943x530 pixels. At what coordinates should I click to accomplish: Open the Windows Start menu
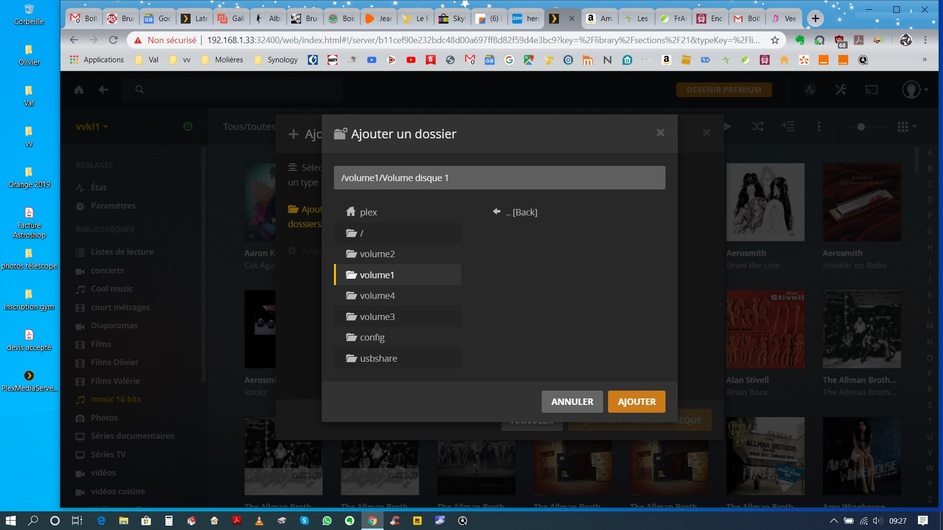coord(10,520)
